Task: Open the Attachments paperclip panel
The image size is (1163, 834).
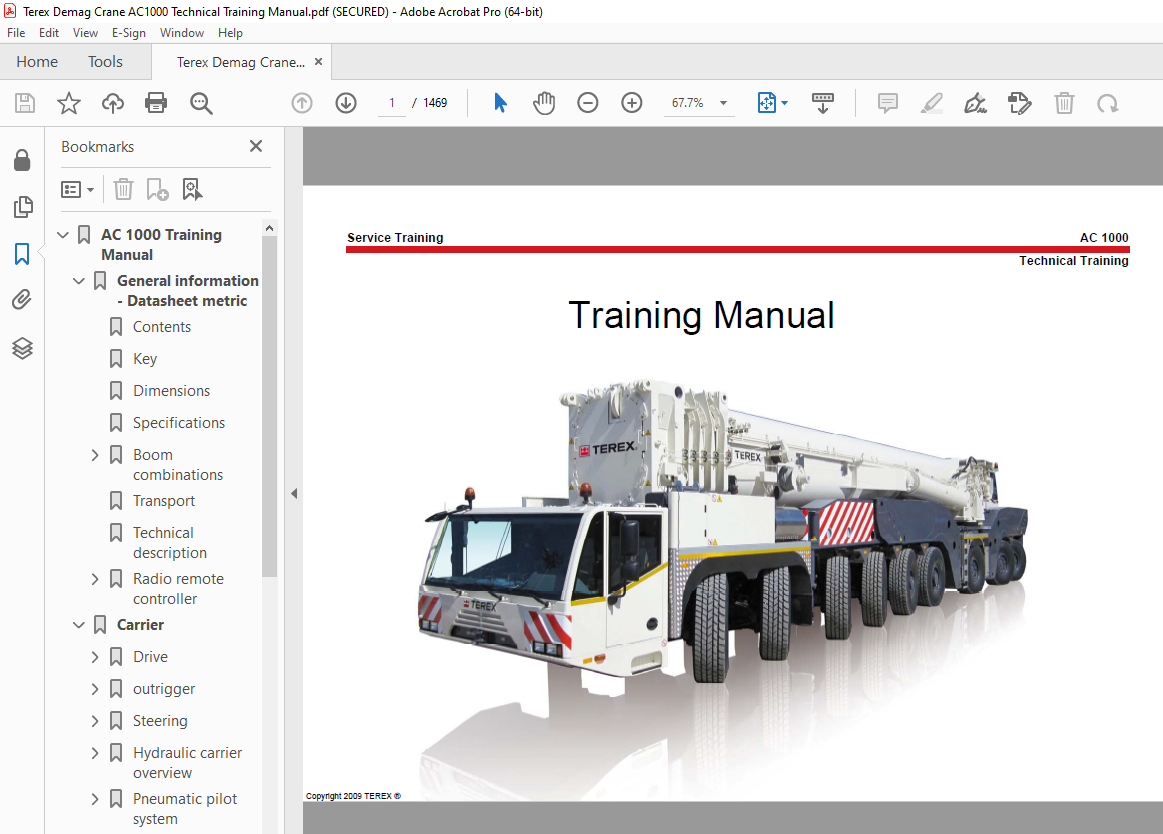Action: (x=22, y=300)
